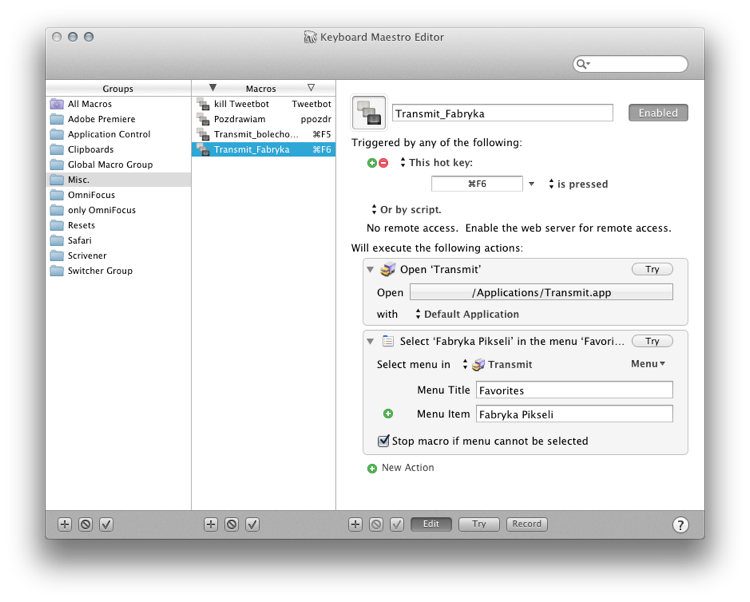Click the bottom bar Try button
The image size is (750, 602).
(479, 524)
